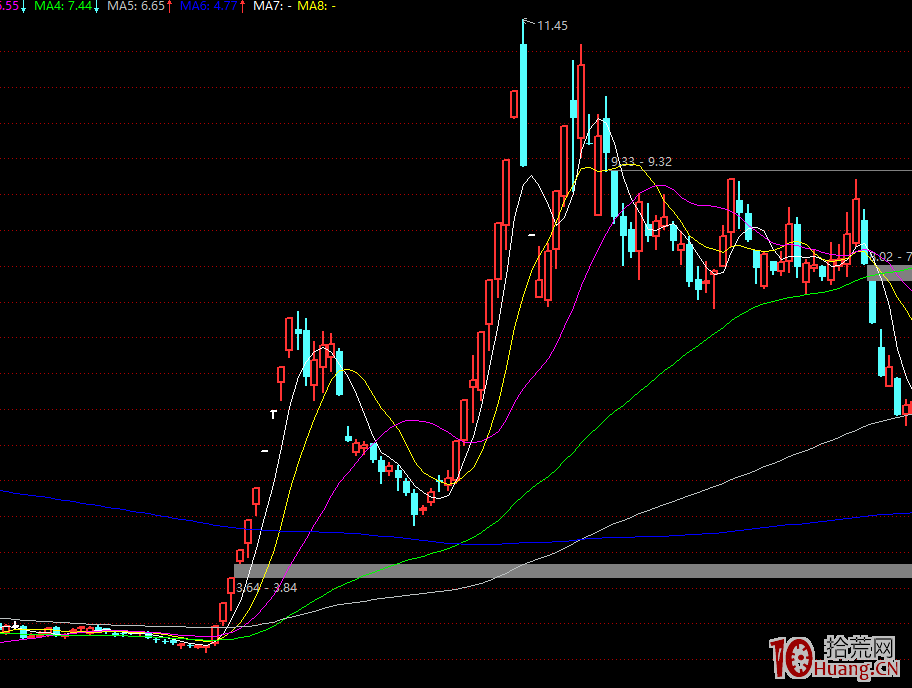Click the MA5: 6.65 indicator label
Viewport: 912px width, 688px height.
coord(135,6)
